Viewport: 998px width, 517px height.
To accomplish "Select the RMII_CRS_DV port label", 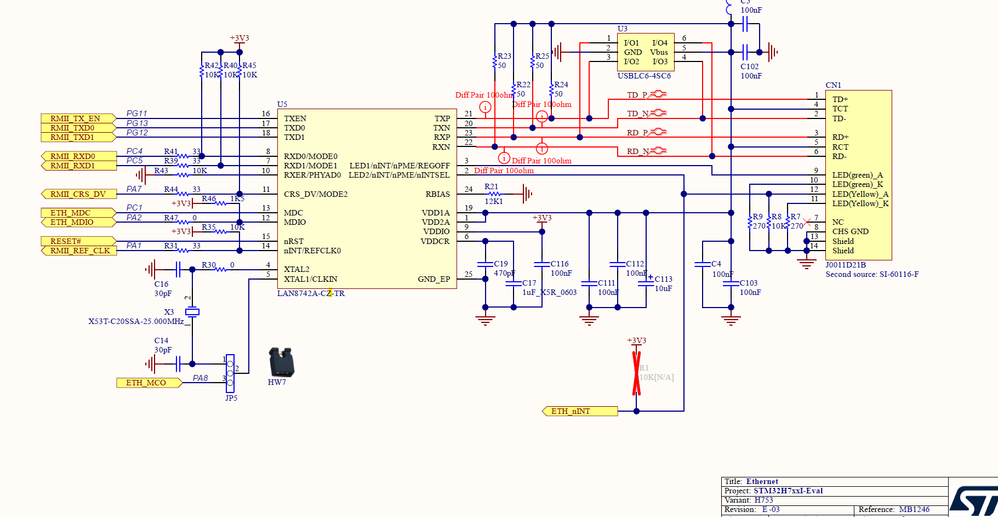I will [x=78, y=194].
